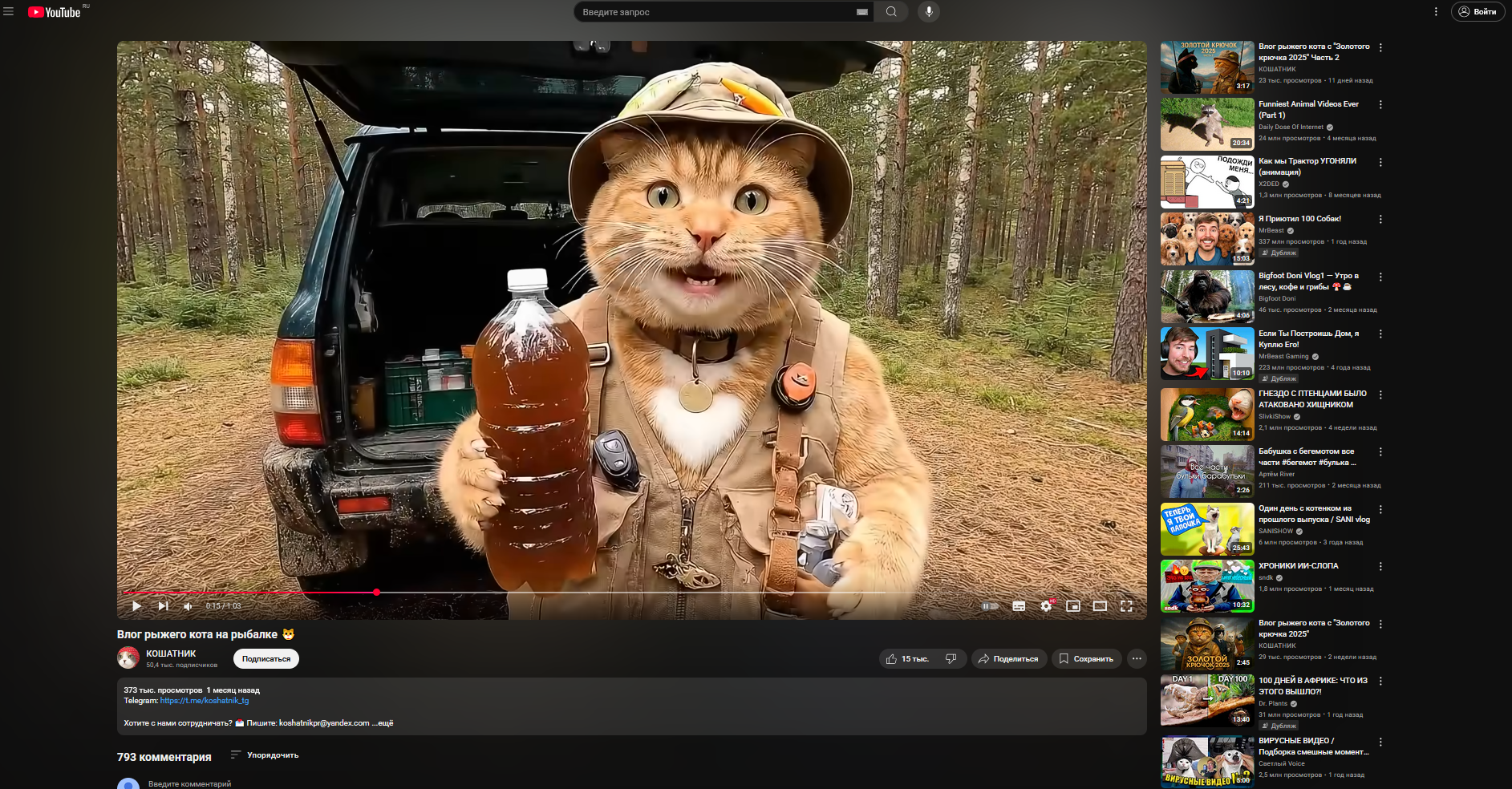Expand the video description with "ещё"
The height and width of the screenshot is (789, 1512).
[385, 723]
